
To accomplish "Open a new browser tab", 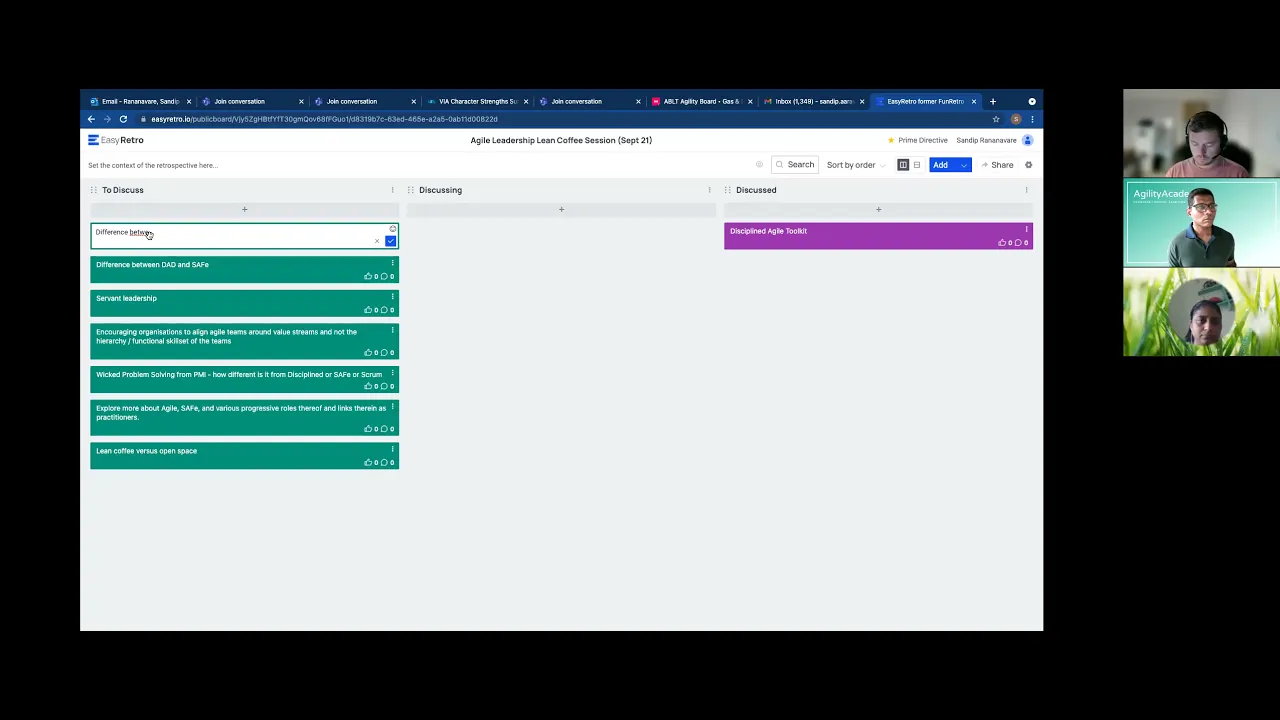I will pos(993,101).
